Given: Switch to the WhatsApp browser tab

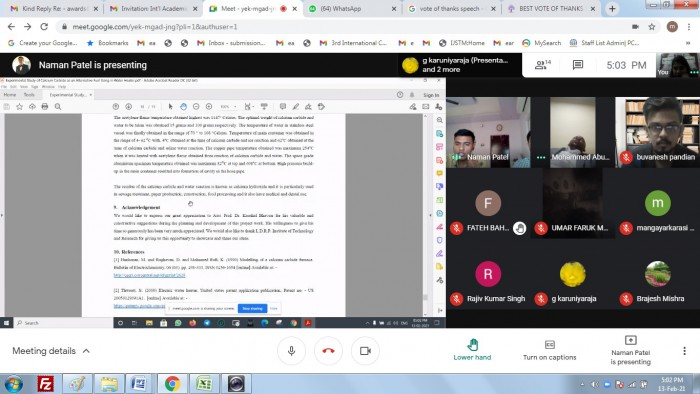Looking at the screenshot, I should tap(353, 8).
